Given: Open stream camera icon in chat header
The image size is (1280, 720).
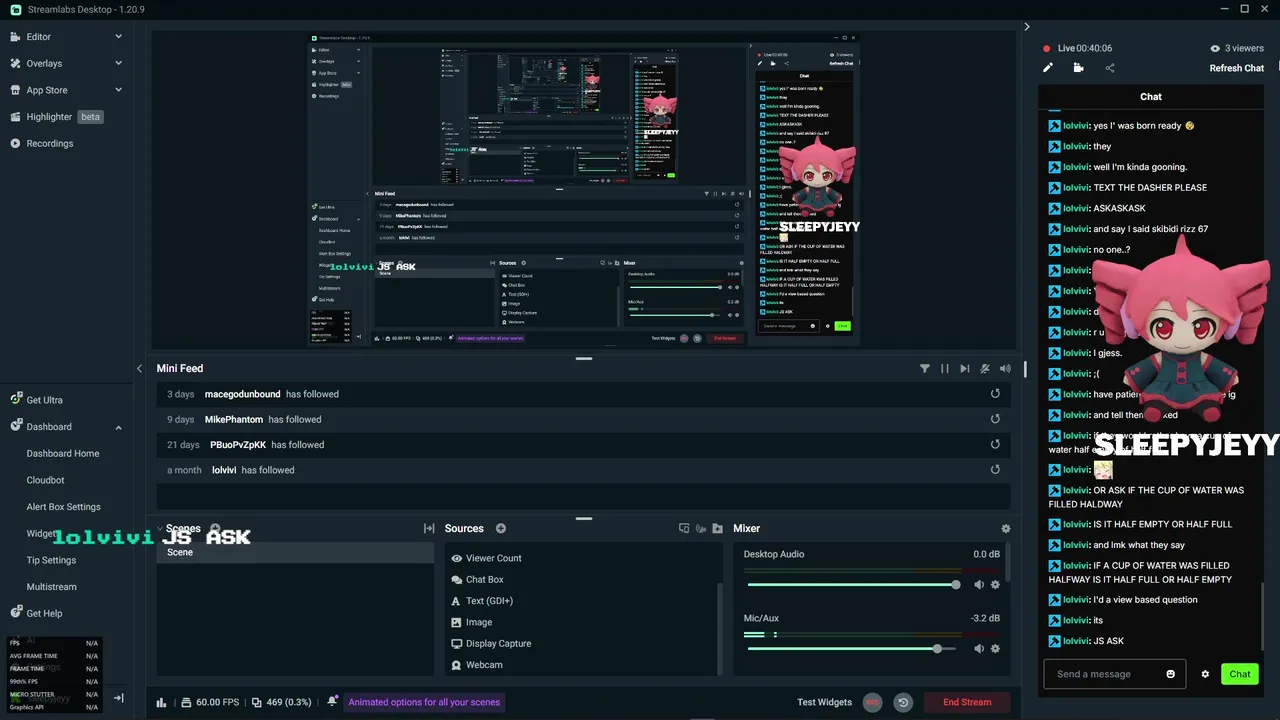Looking at the screenshot, I should pyautogui.click(x=1078, y=68).
